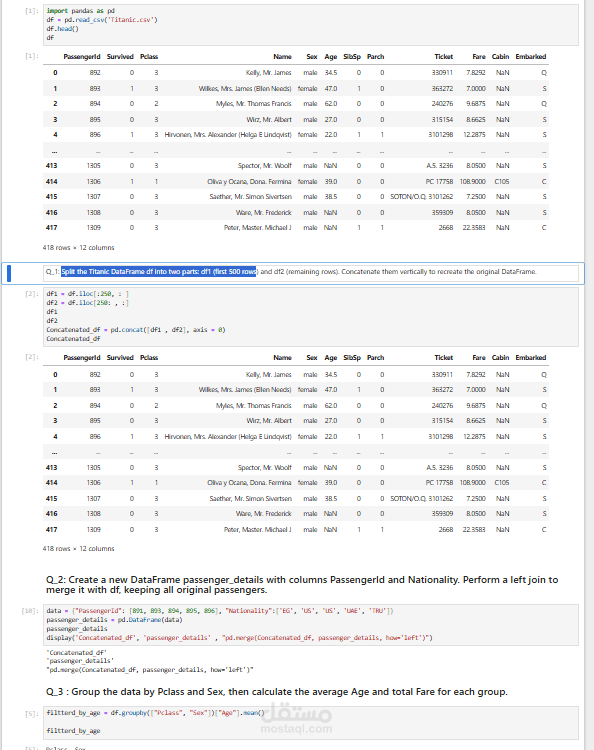Click the 'filtterd_by_age = df.groupby' code line
Viewport: 594px width, 750px height.
pyautogui.click(x=155, y=713)
